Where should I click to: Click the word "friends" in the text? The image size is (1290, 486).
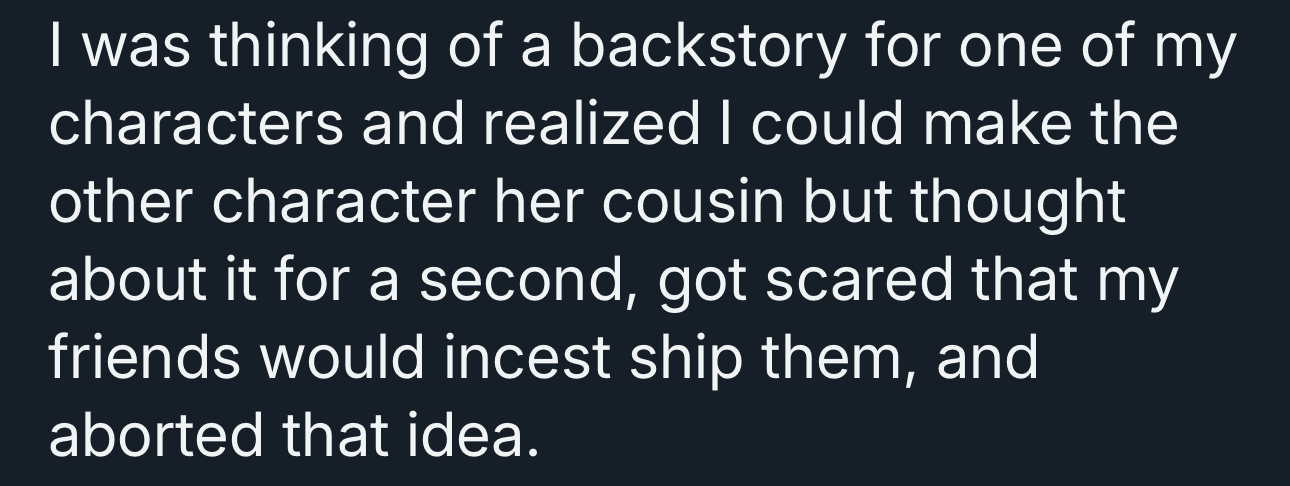144,358
